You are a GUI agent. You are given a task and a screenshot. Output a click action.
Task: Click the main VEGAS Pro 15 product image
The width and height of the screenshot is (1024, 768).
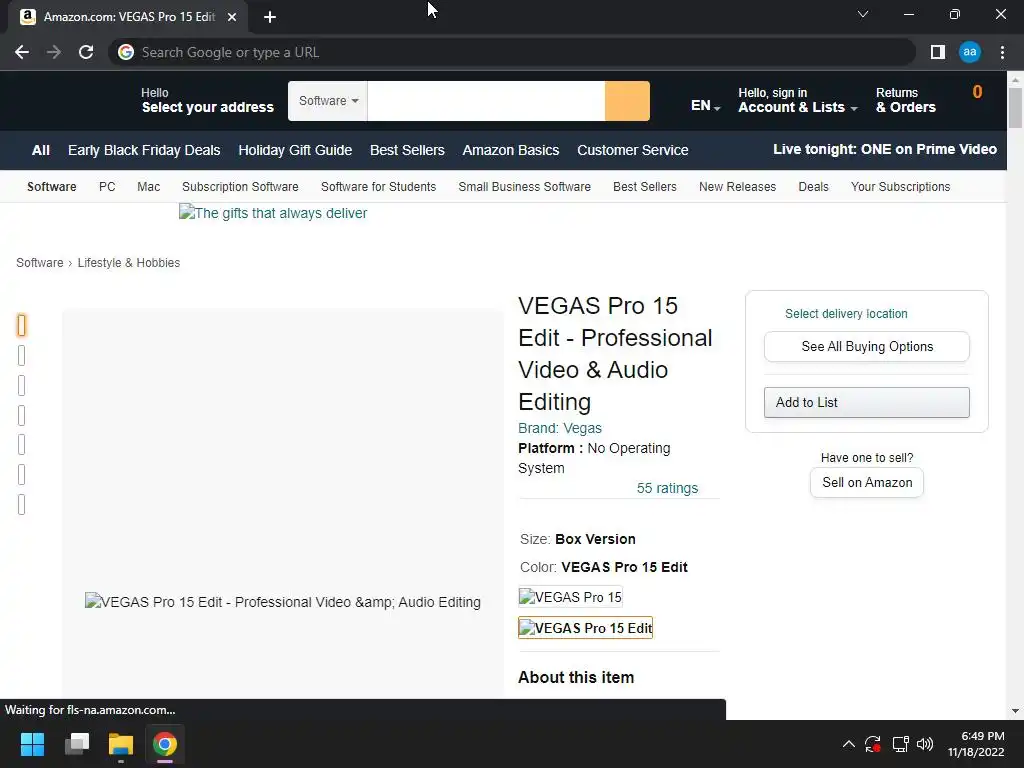pyautogui.click(x=283, y=601)
